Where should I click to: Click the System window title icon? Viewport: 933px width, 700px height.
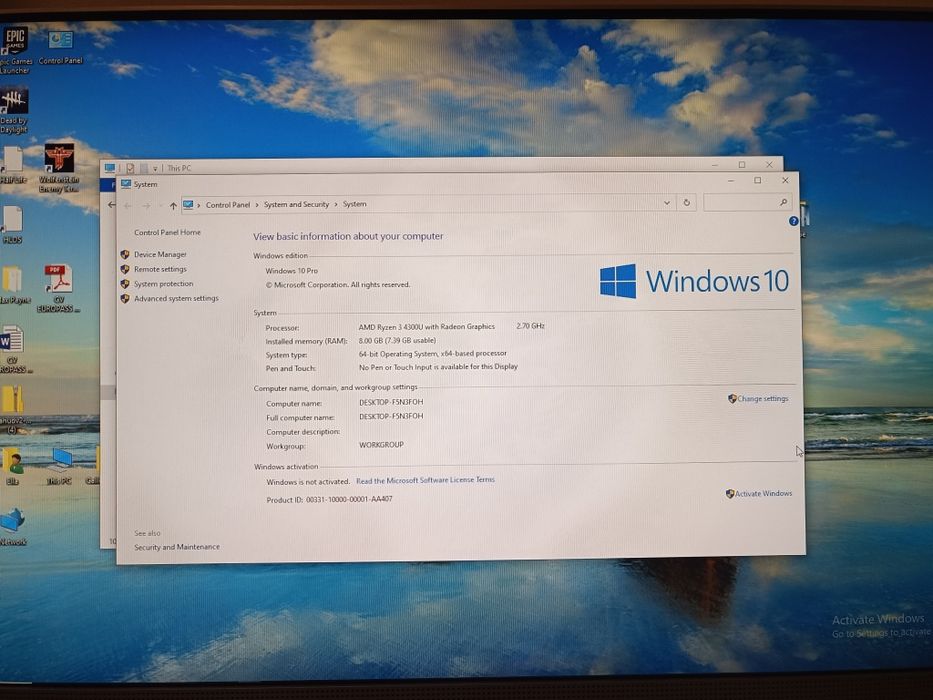click(126, 184)
